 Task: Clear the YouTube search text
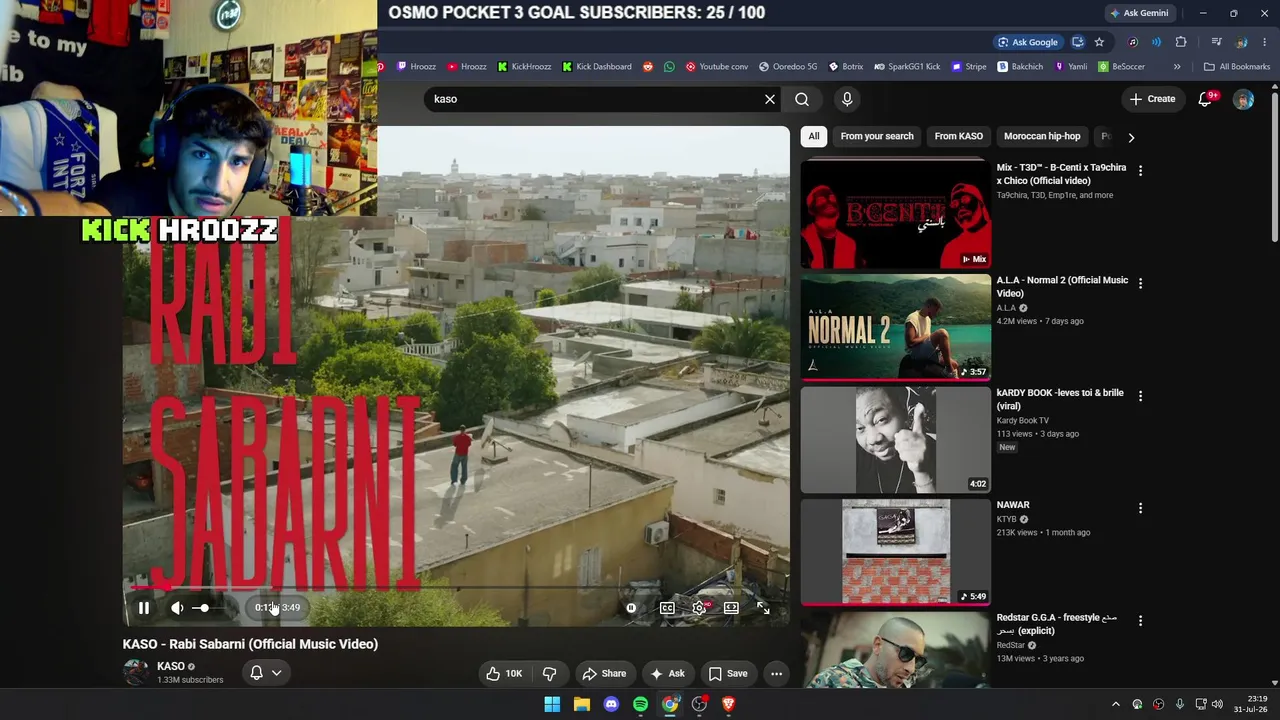tap(770, 99)
